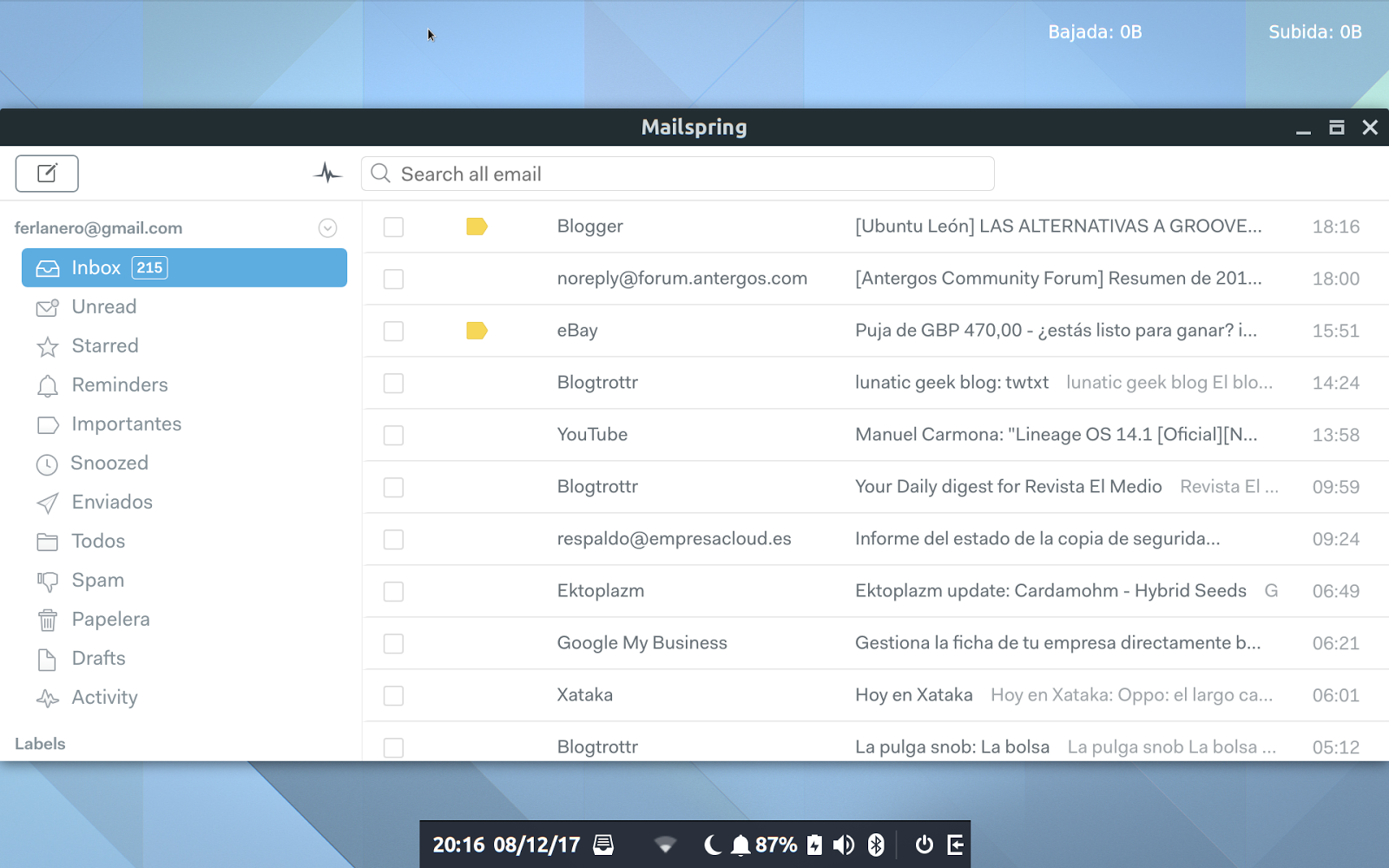Select the noreply@forum.antergos.com email checkbox
This screenshot has height=868, width=1389.
click(393, 279)
